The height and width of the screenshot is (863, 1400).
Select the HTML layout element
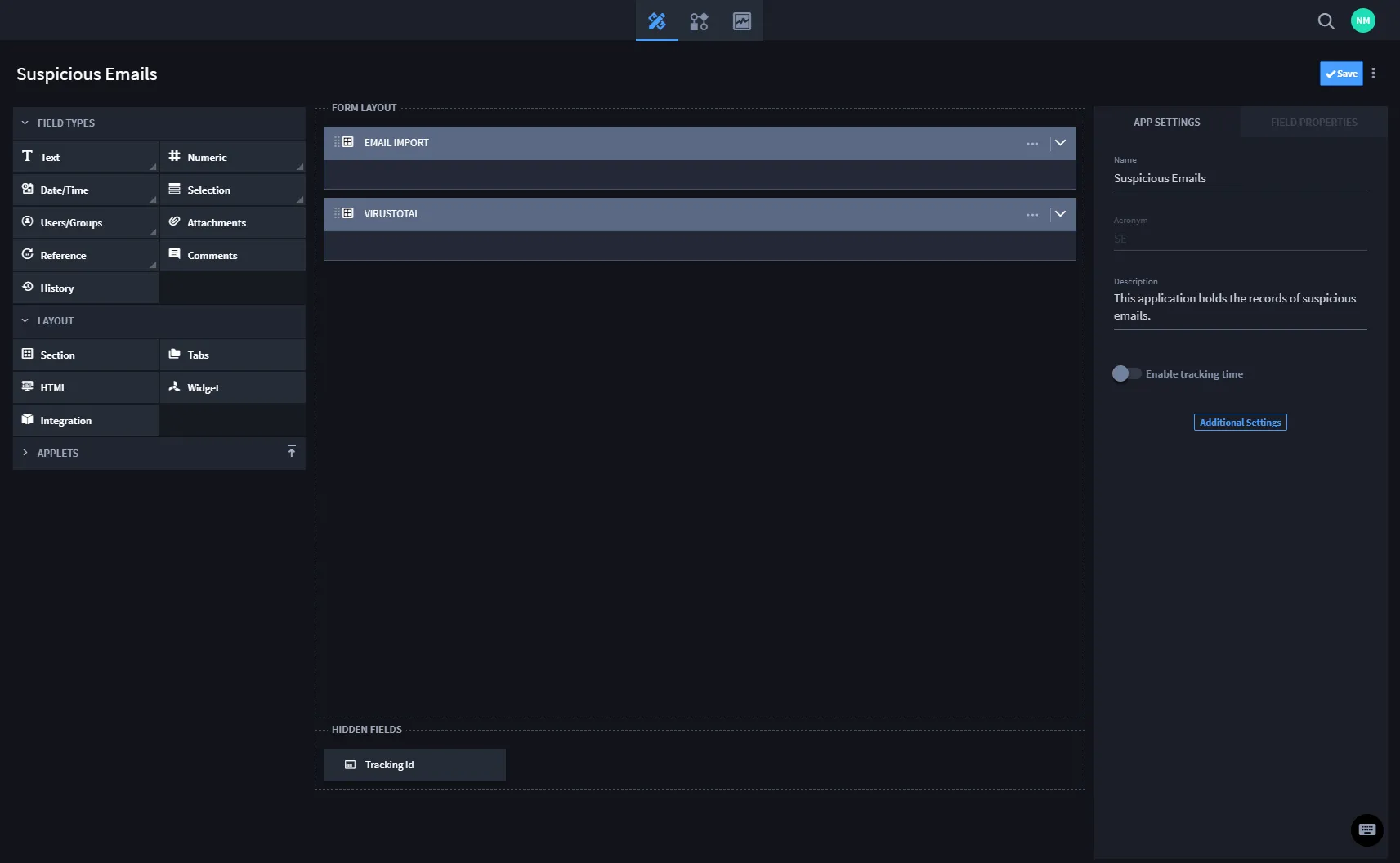click(86, 387)
